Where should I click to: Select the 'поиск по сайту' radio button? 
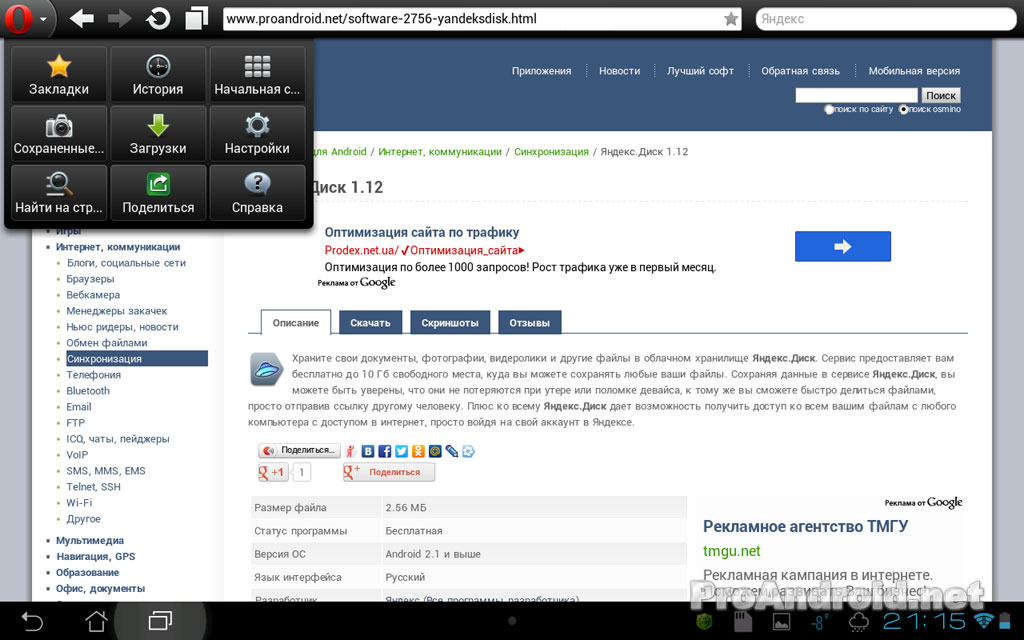829,110
